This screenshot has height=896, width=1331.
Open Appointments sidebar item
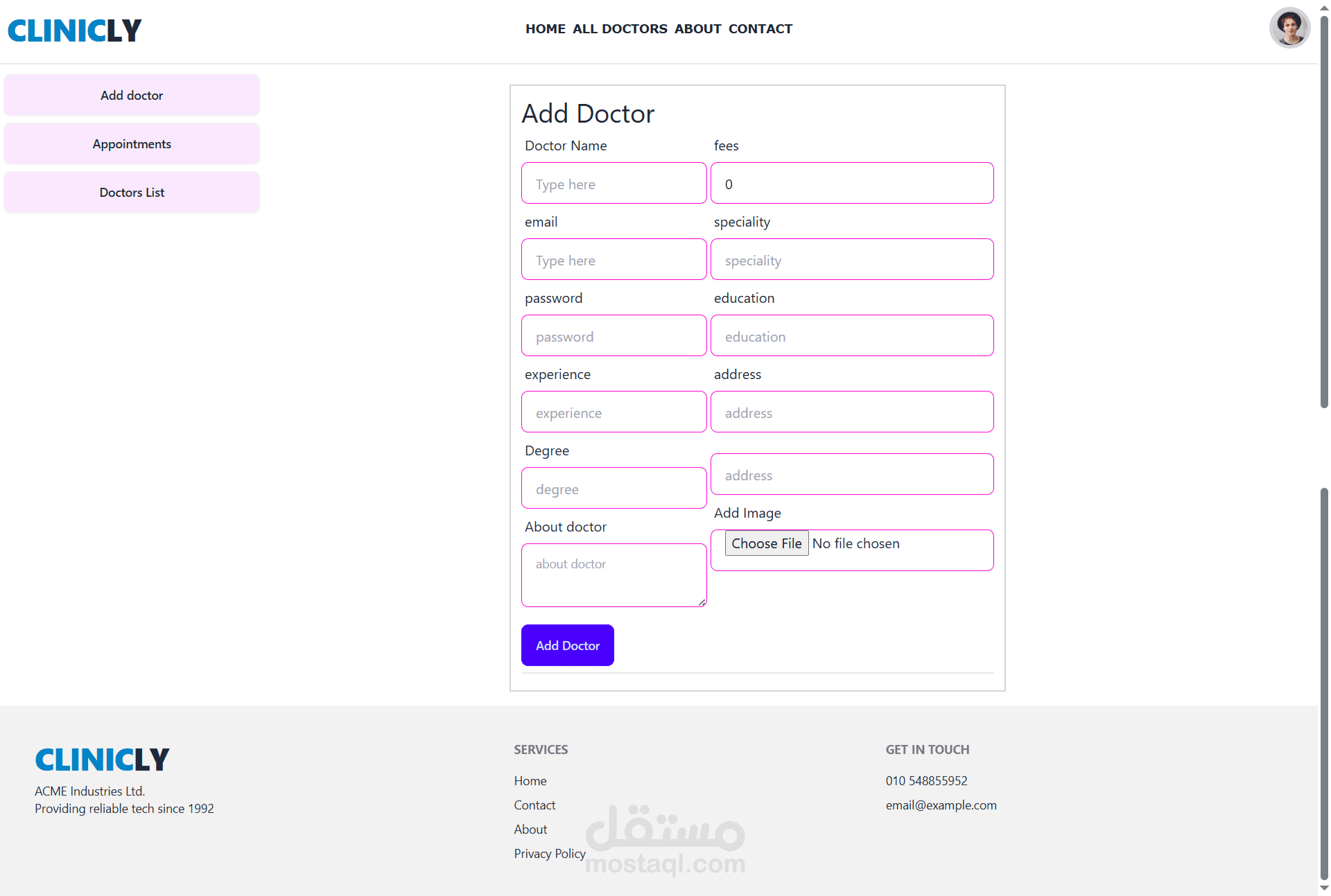click(x=132, y=144)
